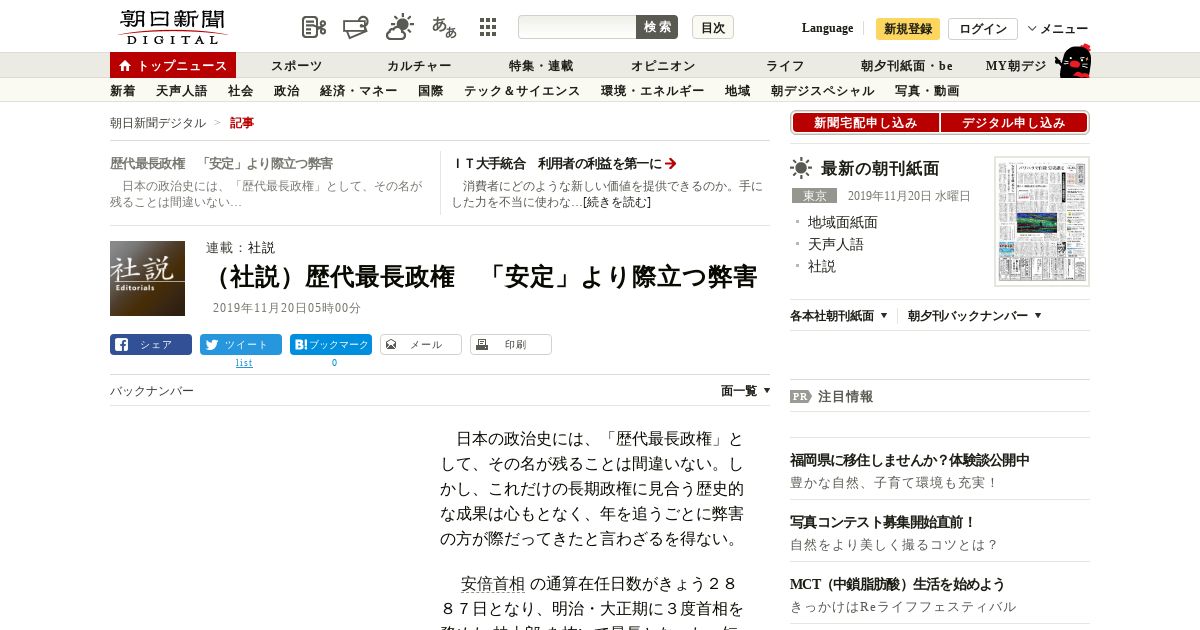Expand the 面一覧 dropdown
The image size is (1200, 630).
746,391
